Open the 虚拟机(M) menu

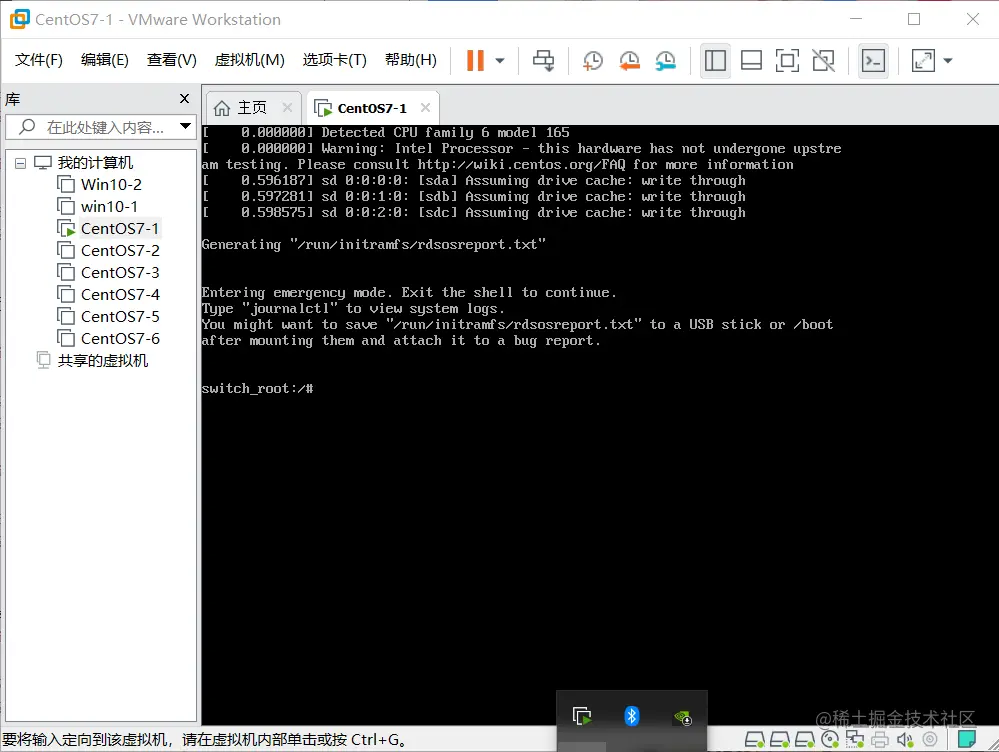(249, 60)
